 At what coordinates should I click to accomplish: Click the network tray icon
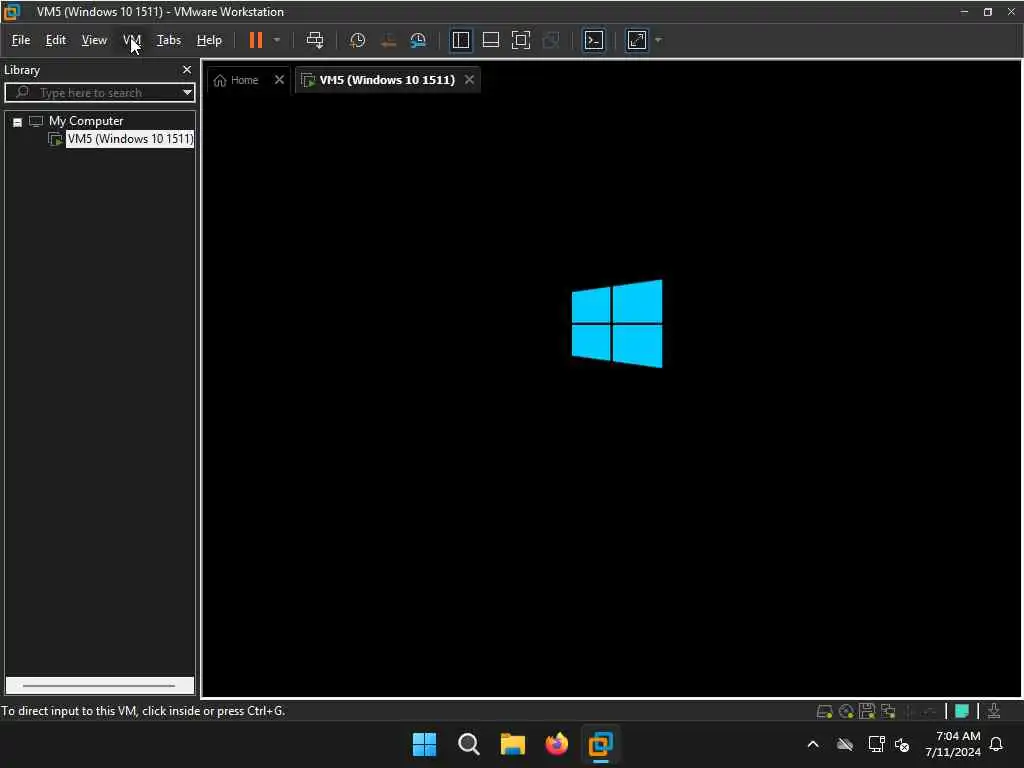click(876, 744)
